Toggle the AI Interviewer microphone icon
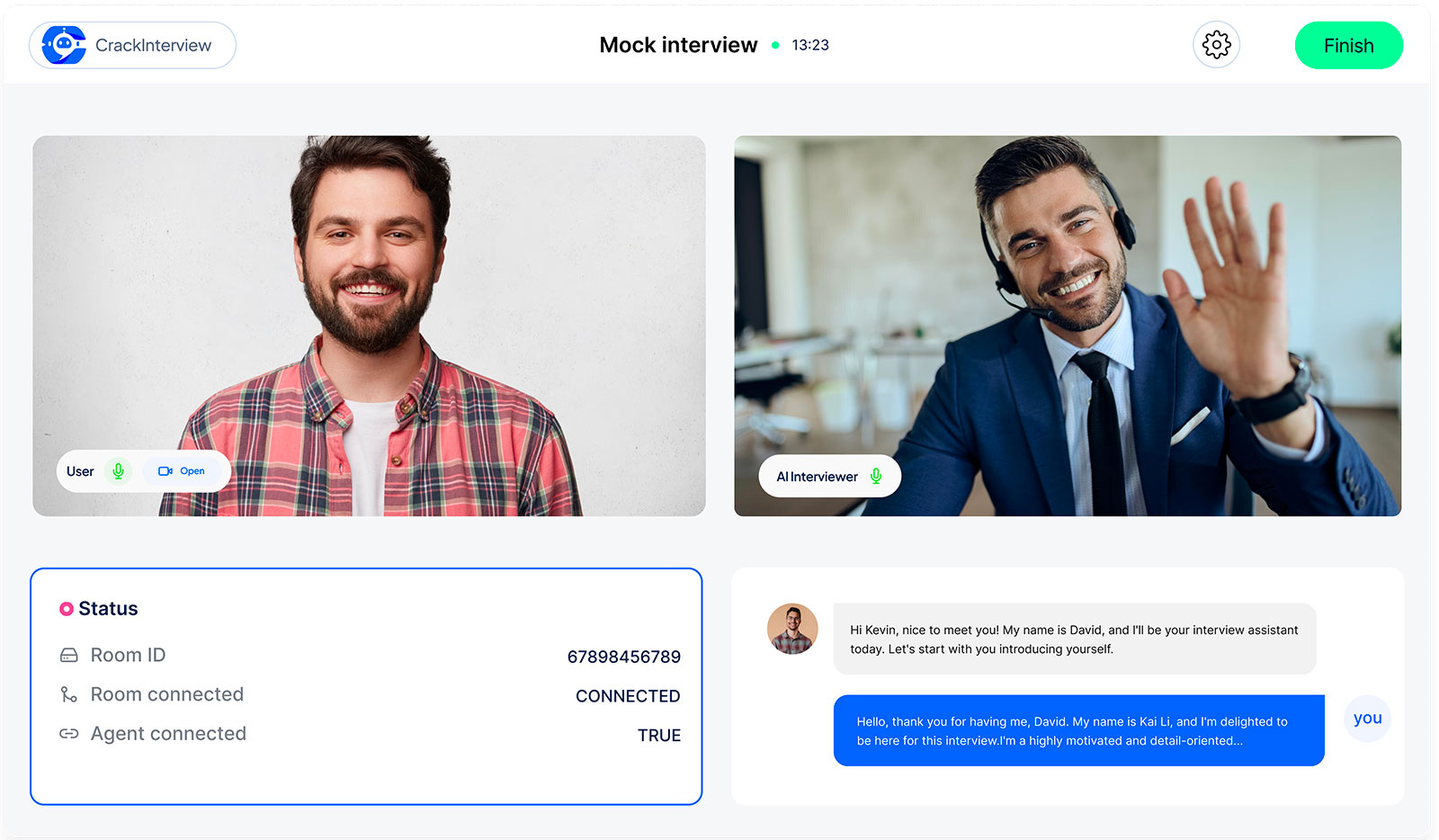The height and width of the screenshot is (840, 1439). 876,477
